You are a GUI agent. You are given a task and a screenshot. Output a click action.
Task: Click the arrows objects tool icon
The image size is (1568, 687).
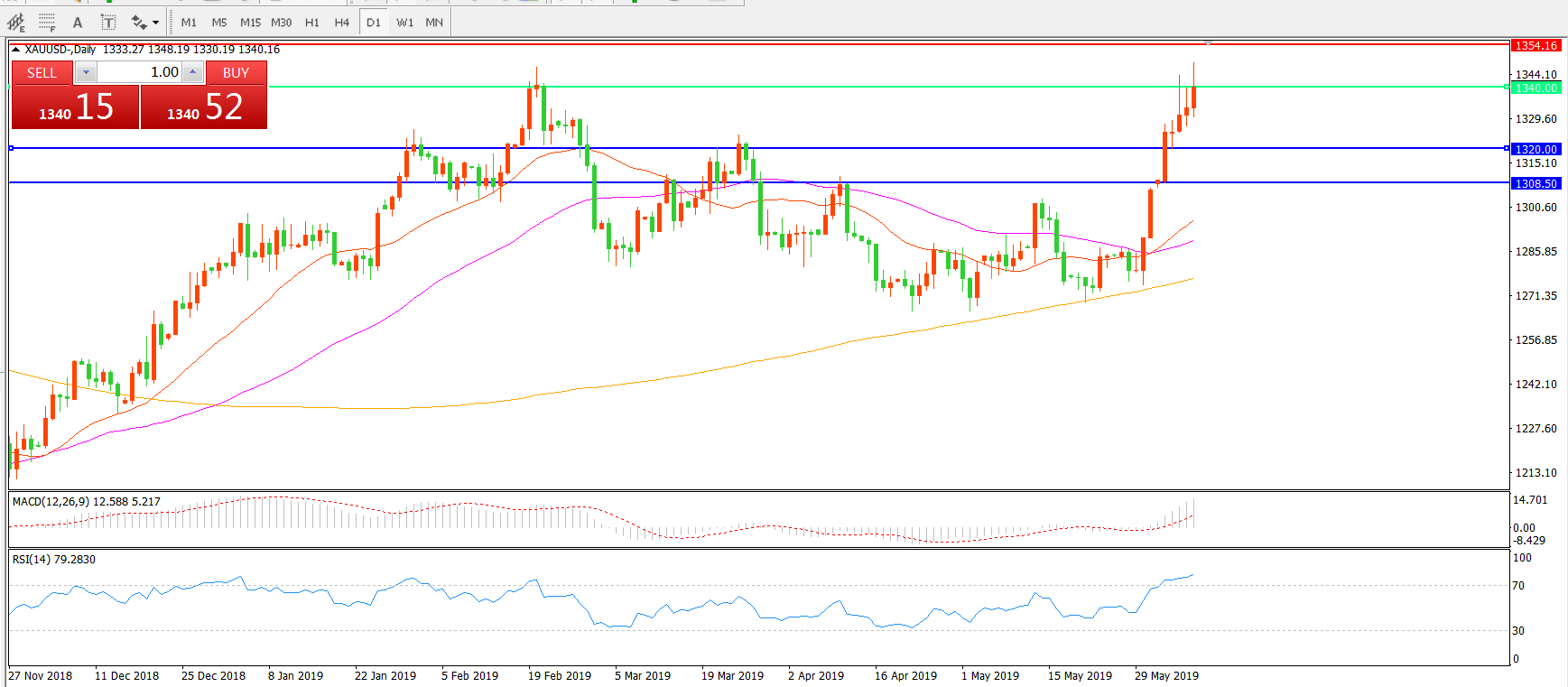tap(139, 23)
